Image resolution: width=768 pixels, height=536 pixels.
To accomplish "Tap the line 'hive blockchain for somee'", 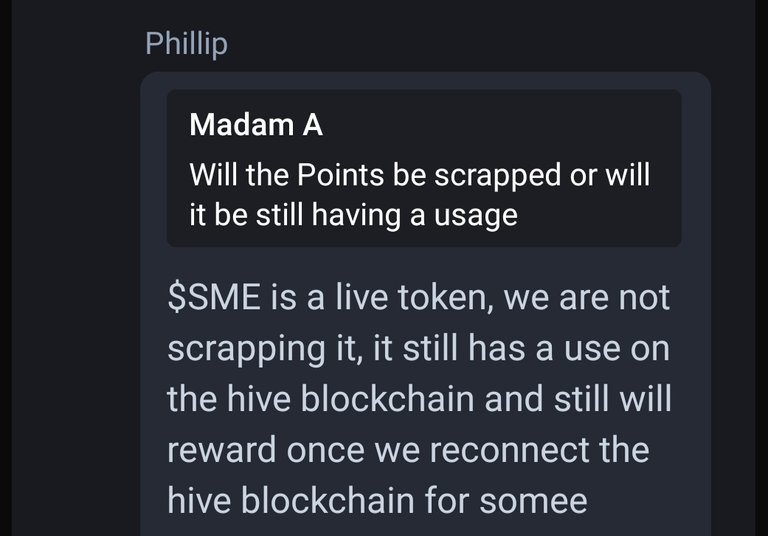I will tap(377, 500).
